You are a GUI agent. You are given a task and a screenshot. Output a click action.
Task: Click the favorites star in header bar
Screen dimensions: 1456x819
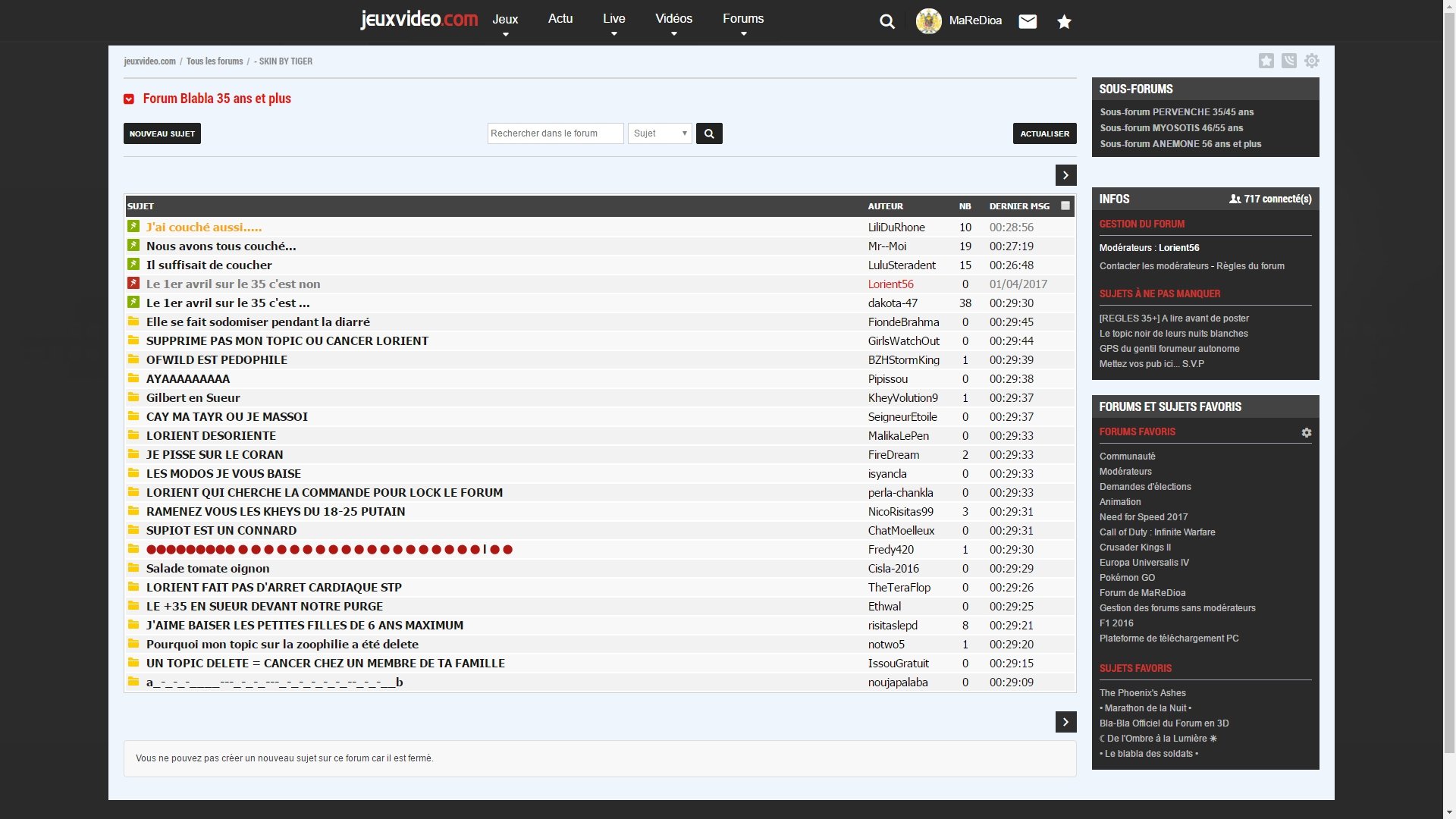[1064, 22]
